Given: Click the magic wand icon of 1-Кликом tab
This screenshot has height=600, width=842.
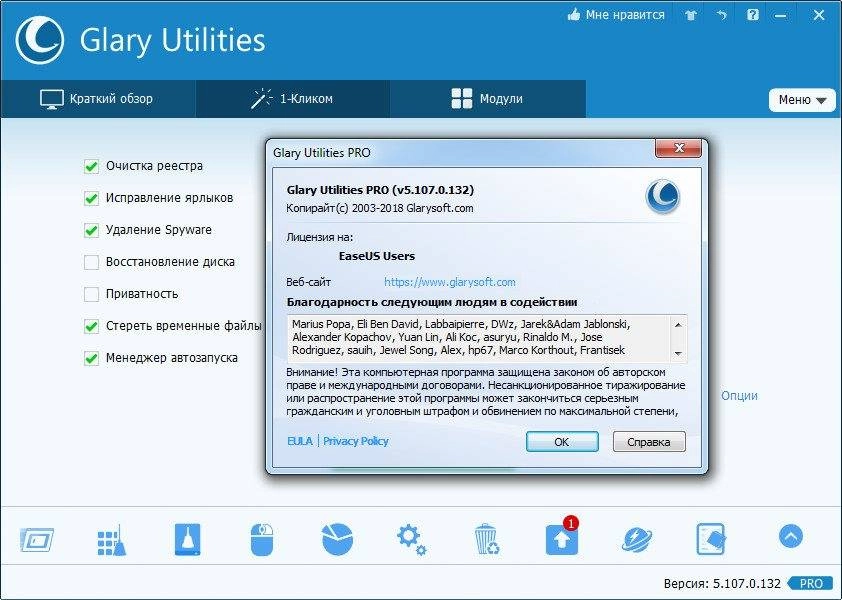Looking at the screenshot, I should pyautogui.click(x=262, y=99).
